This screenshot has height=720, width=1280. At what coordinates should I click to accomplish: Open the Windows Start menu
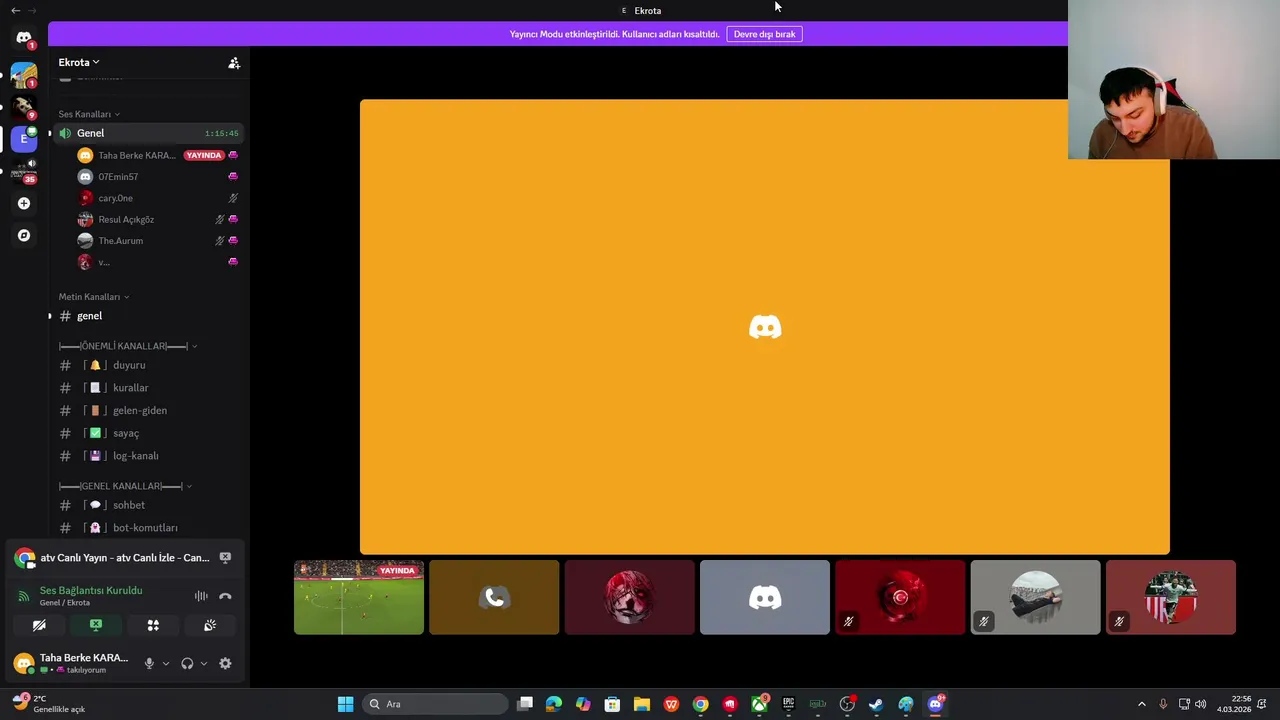pos(345,704)
